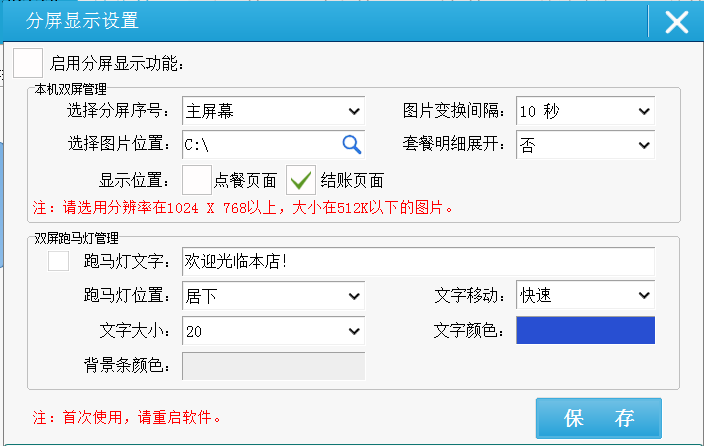Click the 结账页面 label text
Viewport: 704px width, 446px height.
point(351,181)
